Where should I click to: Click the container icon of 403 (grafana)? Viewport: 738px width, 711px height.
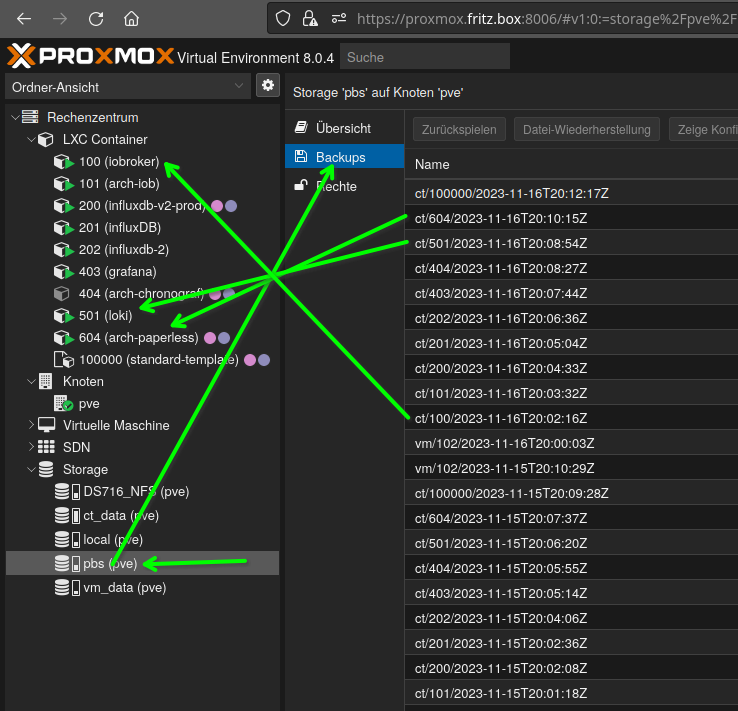coord(63,272)
